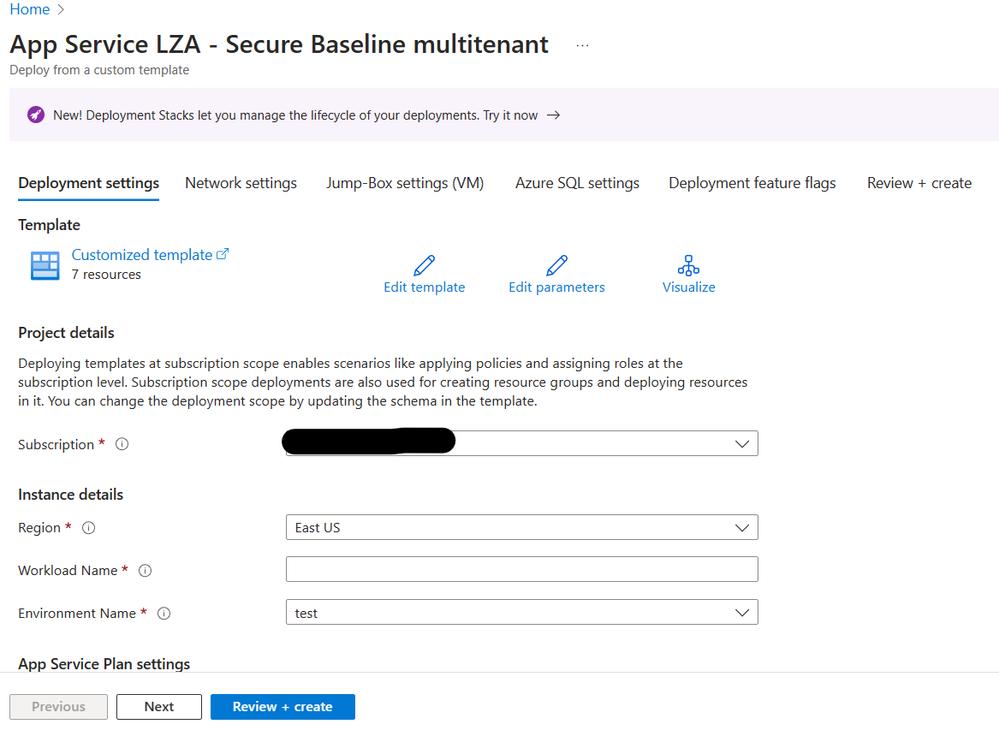Click the Edit template label
Viewport: 999px width, 729px height.
(x=424, y=287)
